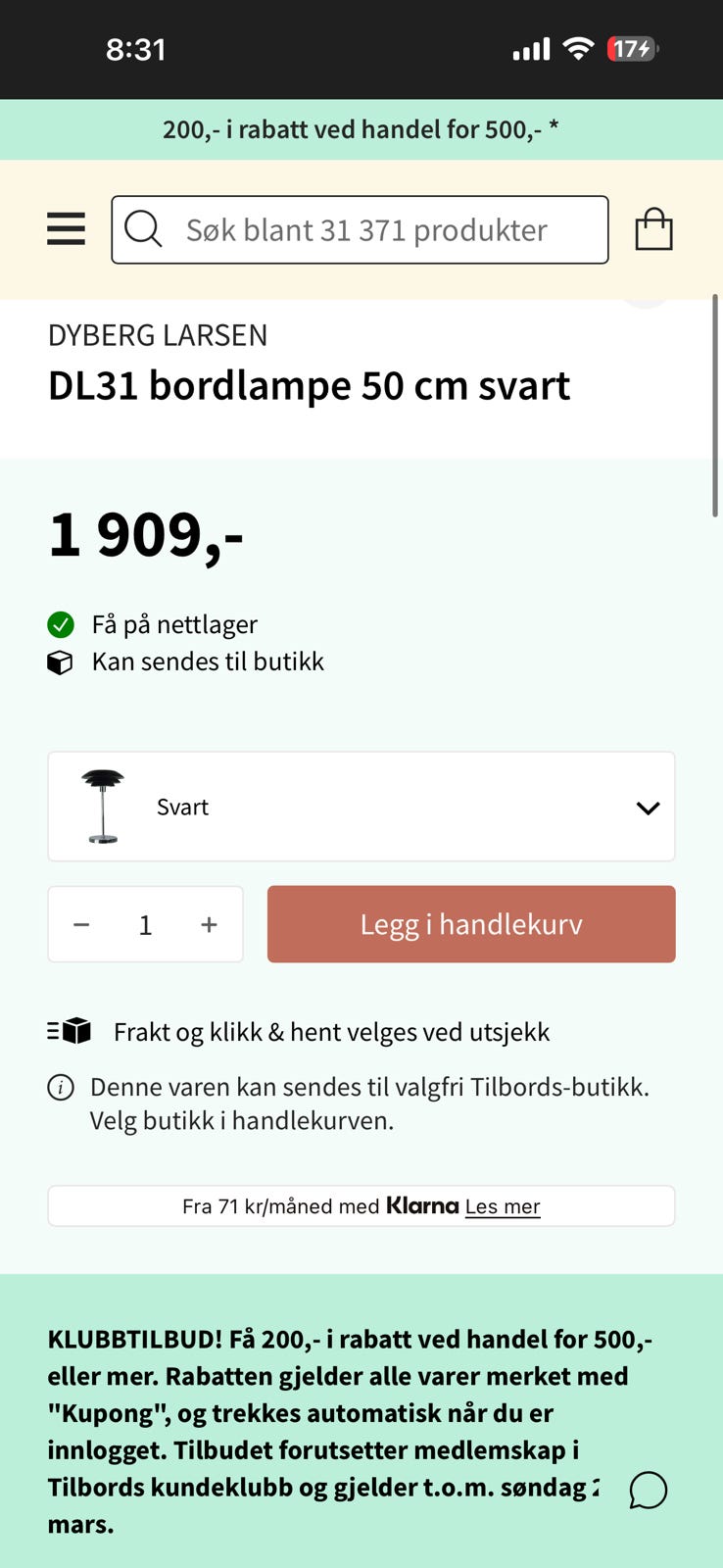This screenshot has height=1568, width=723.
Task: Tap the shipping box icon by Frakt
Action: [x=69, y=1031]
